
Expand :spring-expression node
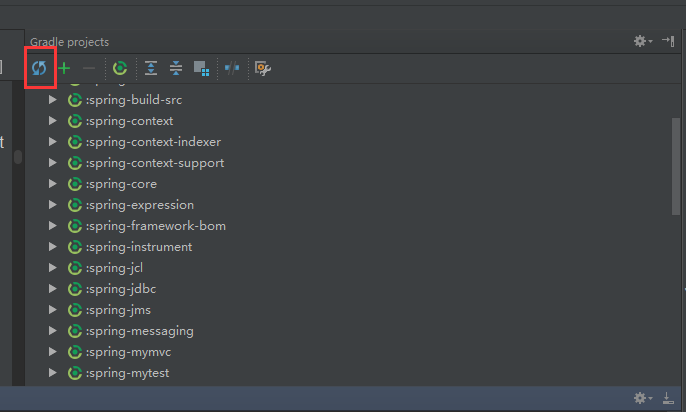[x=52, y=205]
